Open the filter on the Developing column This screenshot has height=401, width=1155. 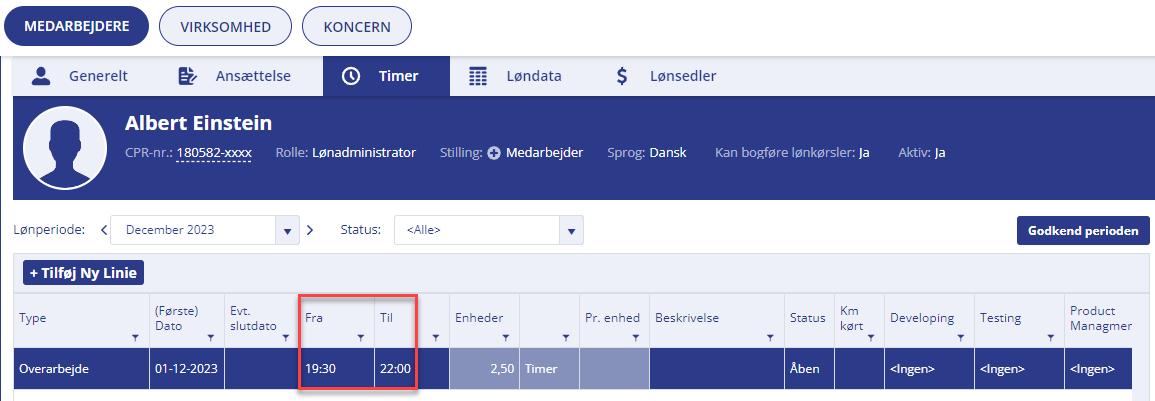tap(961, 338)
